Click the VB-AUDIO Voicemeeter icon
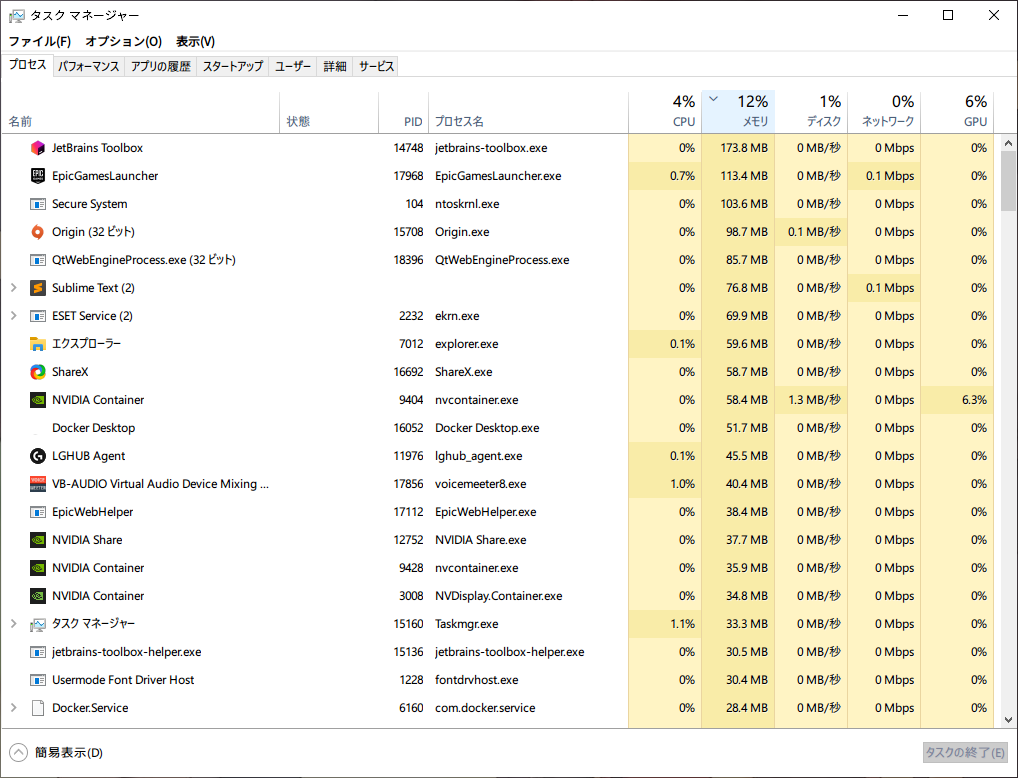The width and height of the screenshot is (1018, 778). [38, 484]
